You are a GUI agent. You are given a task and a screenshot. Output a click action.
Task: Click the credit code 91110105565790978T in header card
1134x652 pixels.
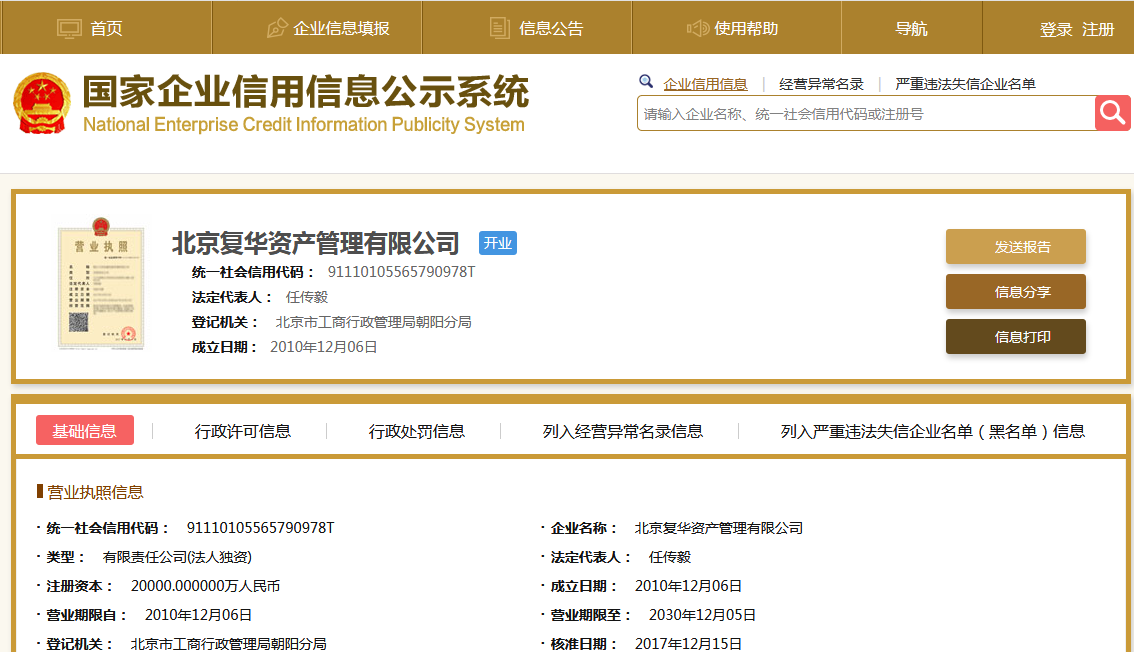[x=401, y=272]
